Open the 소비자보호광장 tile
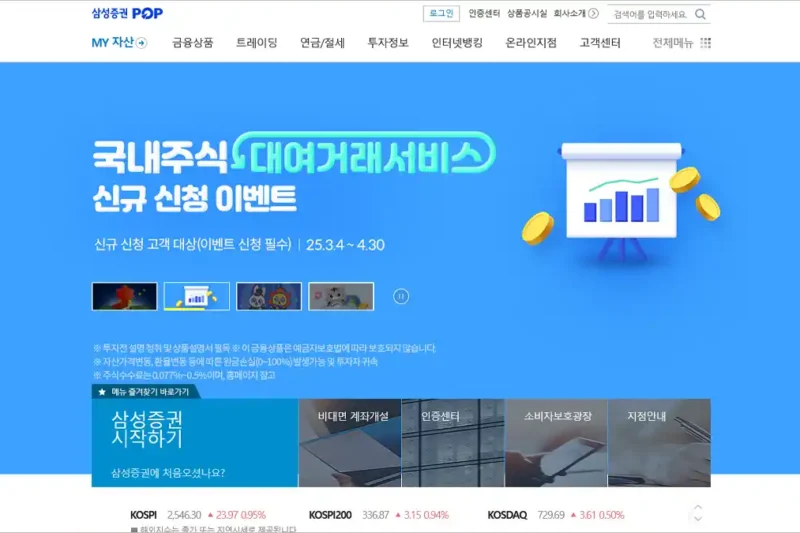Viewport: 800px width, 533px height. [x=557, y=443]
